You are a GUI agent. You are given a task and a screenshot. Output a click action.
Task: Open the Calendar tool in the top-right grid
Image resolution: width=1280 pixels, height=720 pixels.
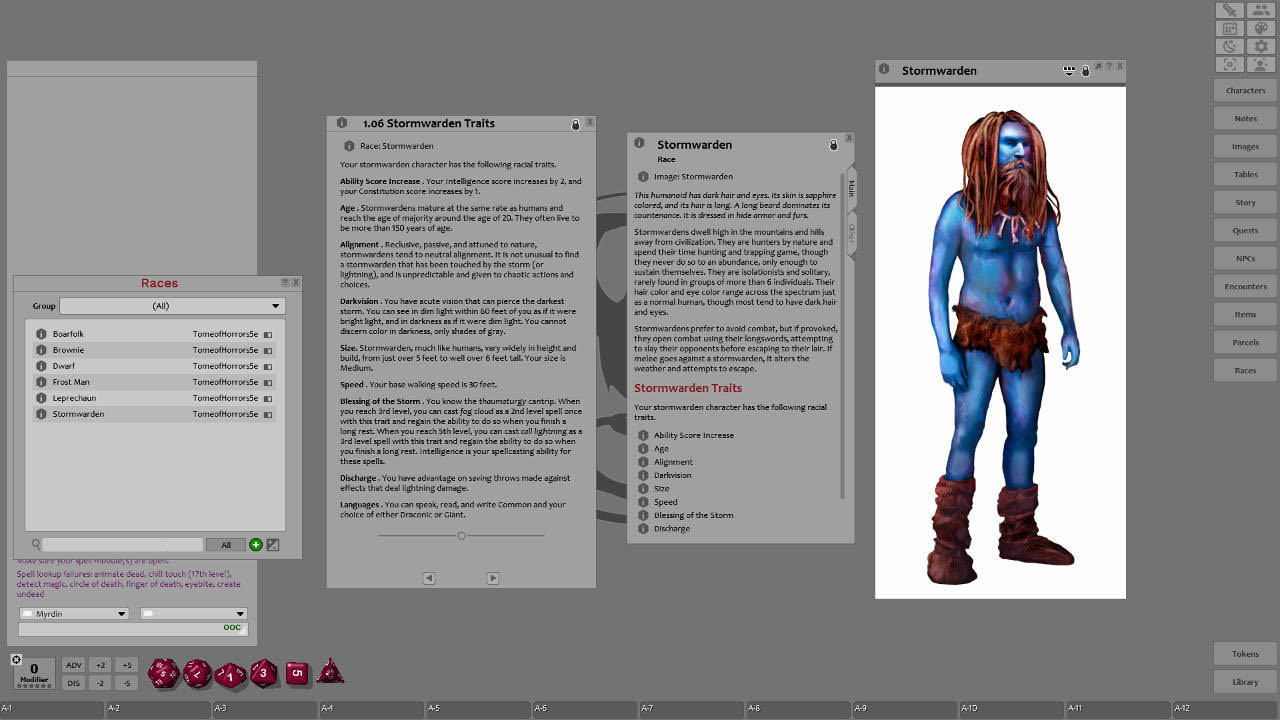1230,27
